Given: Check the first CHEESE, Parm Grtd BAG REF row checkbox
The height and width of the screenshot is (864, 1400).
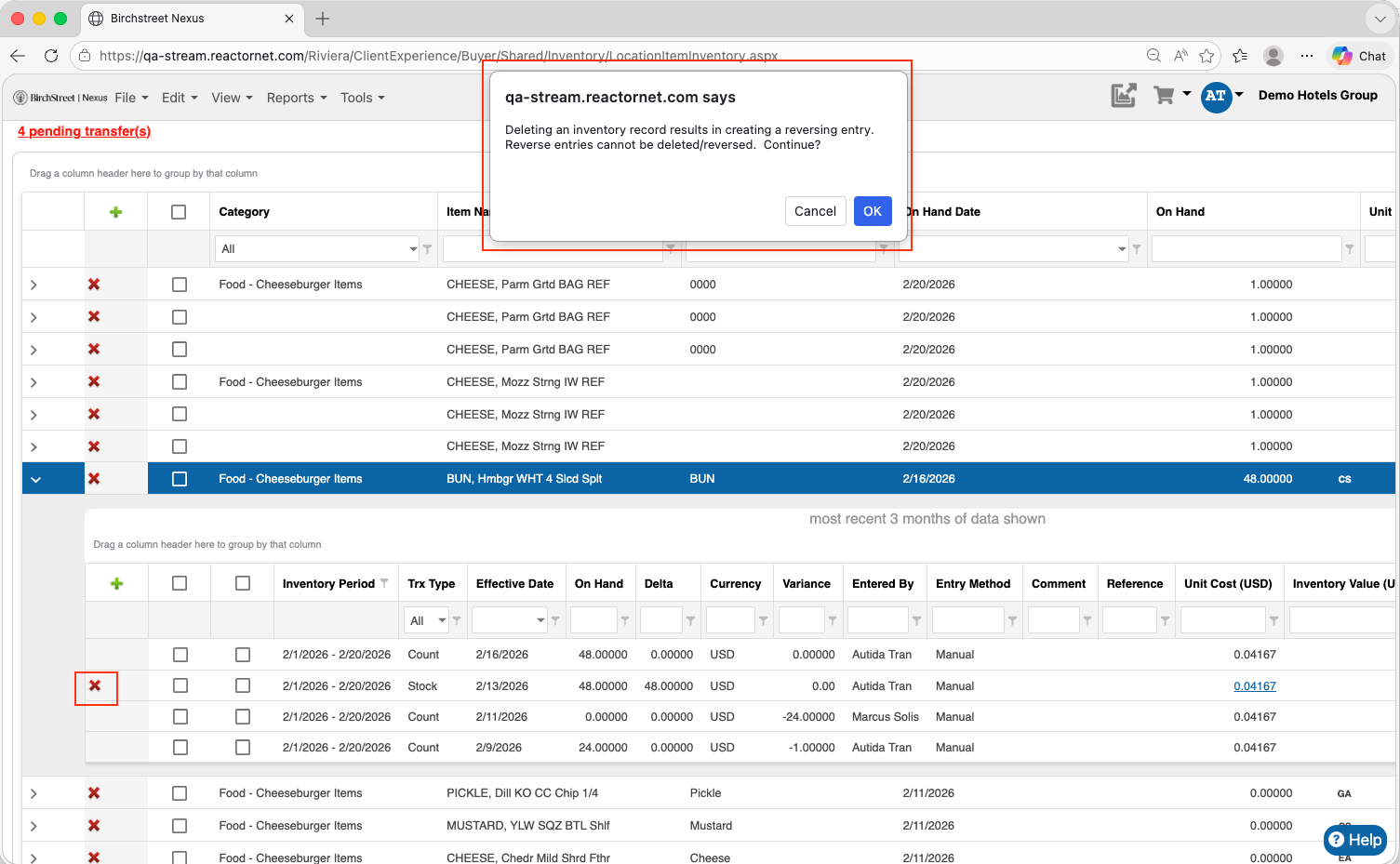Looking at the screenshot, I should tap(180, 285).
